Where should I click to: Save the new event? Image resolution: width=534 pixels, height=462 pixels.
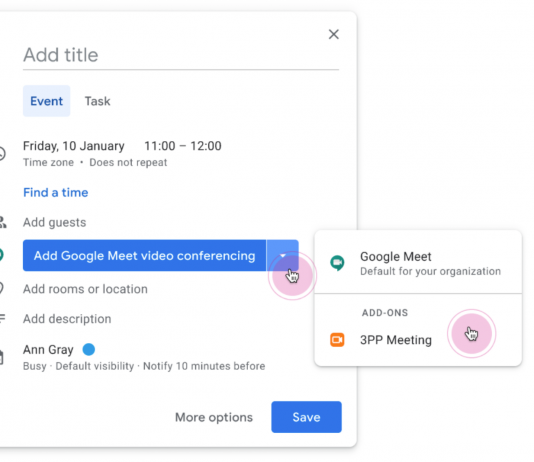(307, 417)
